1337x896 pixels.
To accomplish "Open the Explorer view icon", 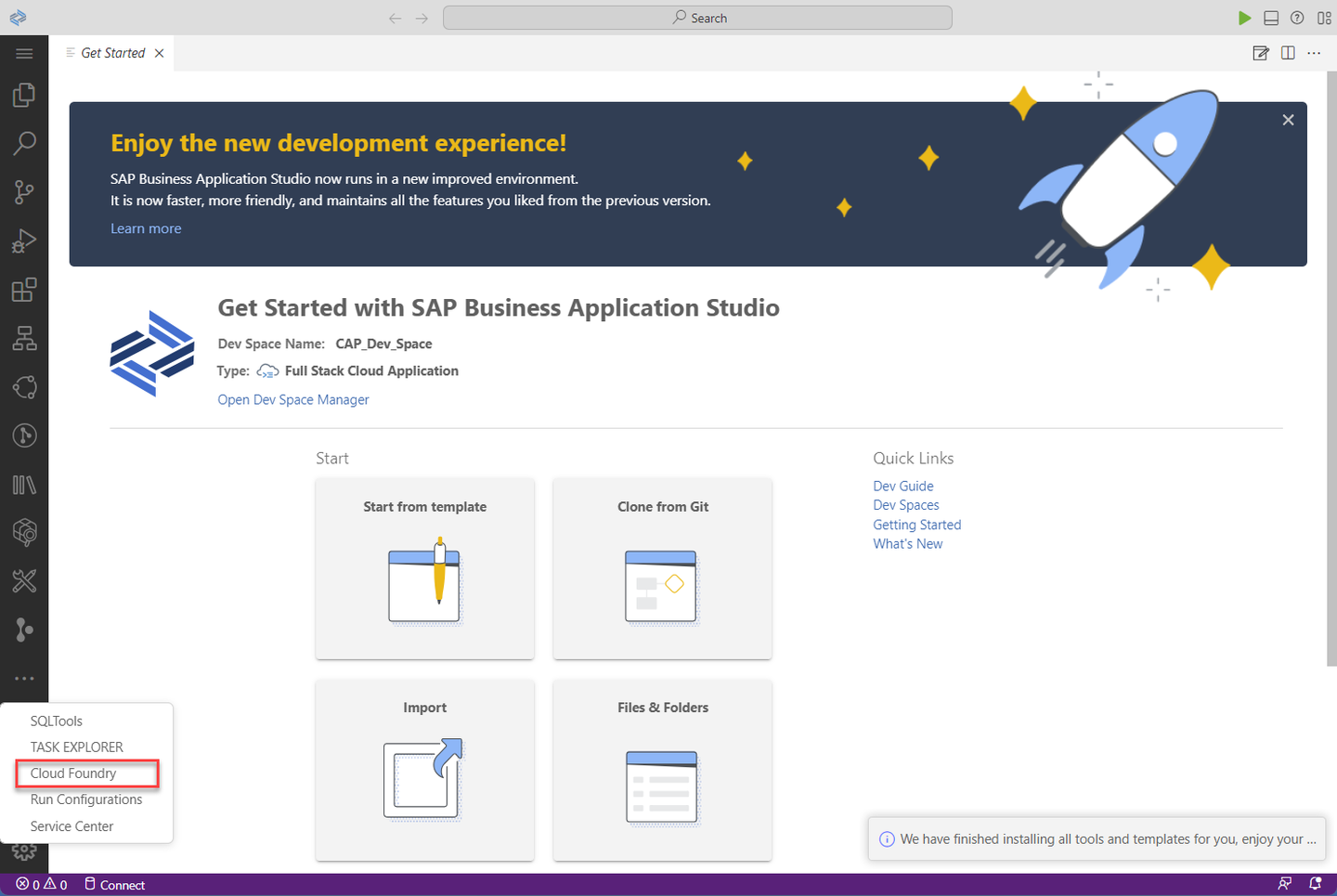I will [24, 95].
